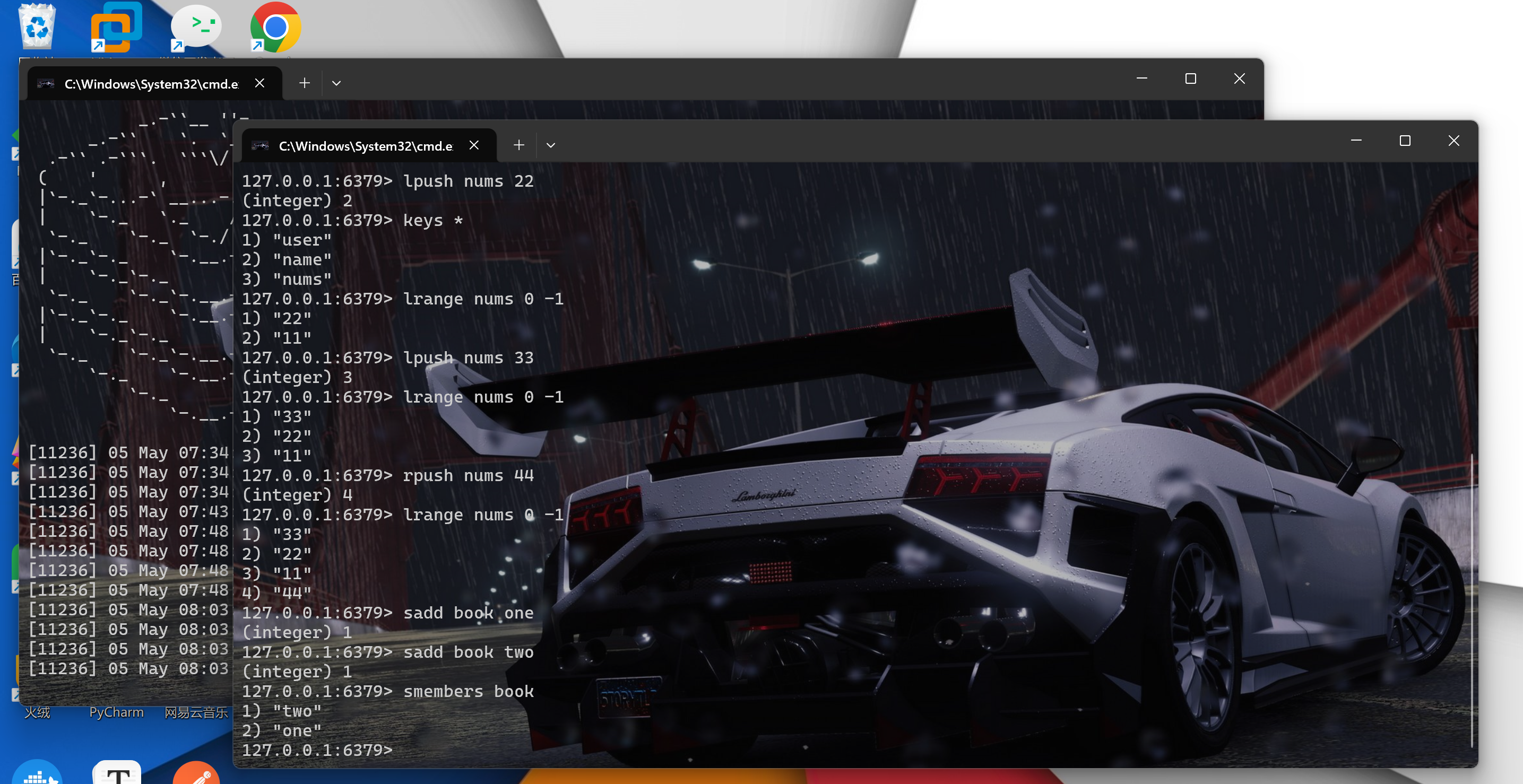The width and height of the screenshot is (1523, 784).
Task: Click the tab icon of the front terminal
Action: pos(260,145)
